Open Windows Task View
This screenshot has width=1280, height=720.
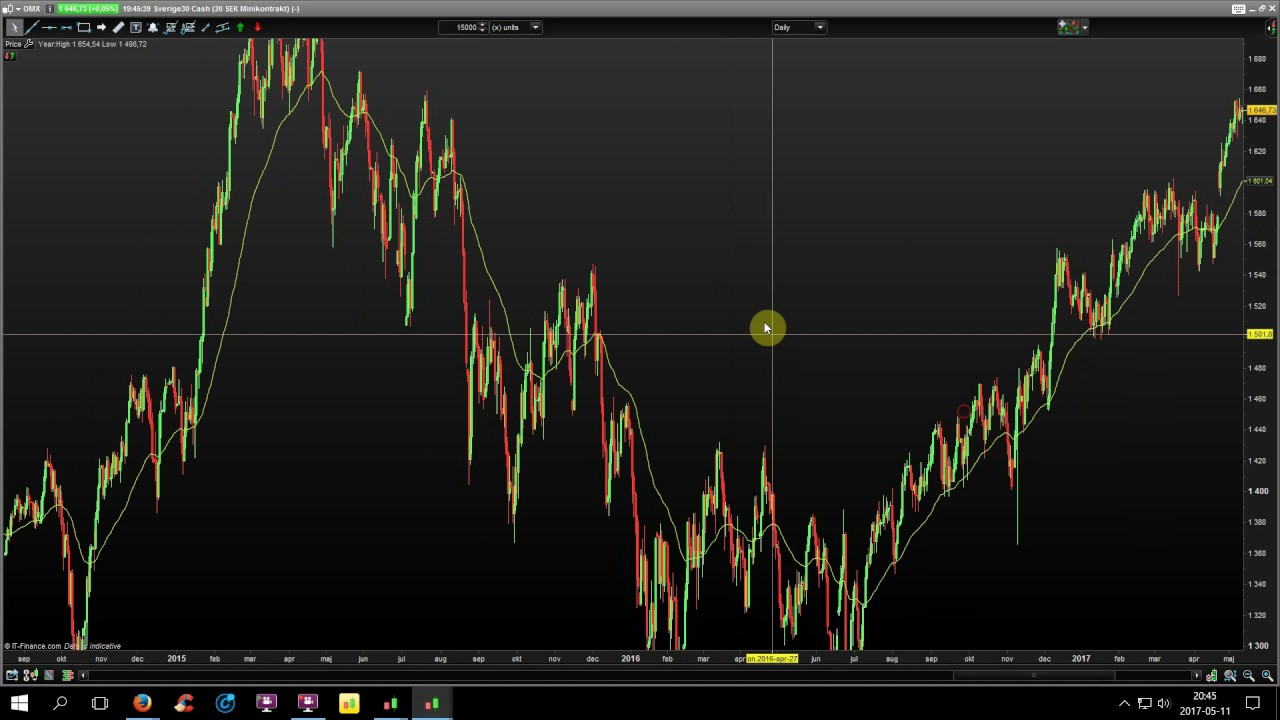[x=100, y=703]
